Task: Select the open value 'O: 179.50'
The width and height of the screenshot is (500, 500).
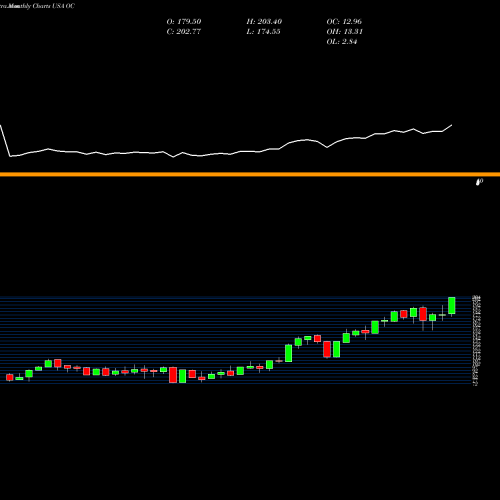Action: (184, 22)
